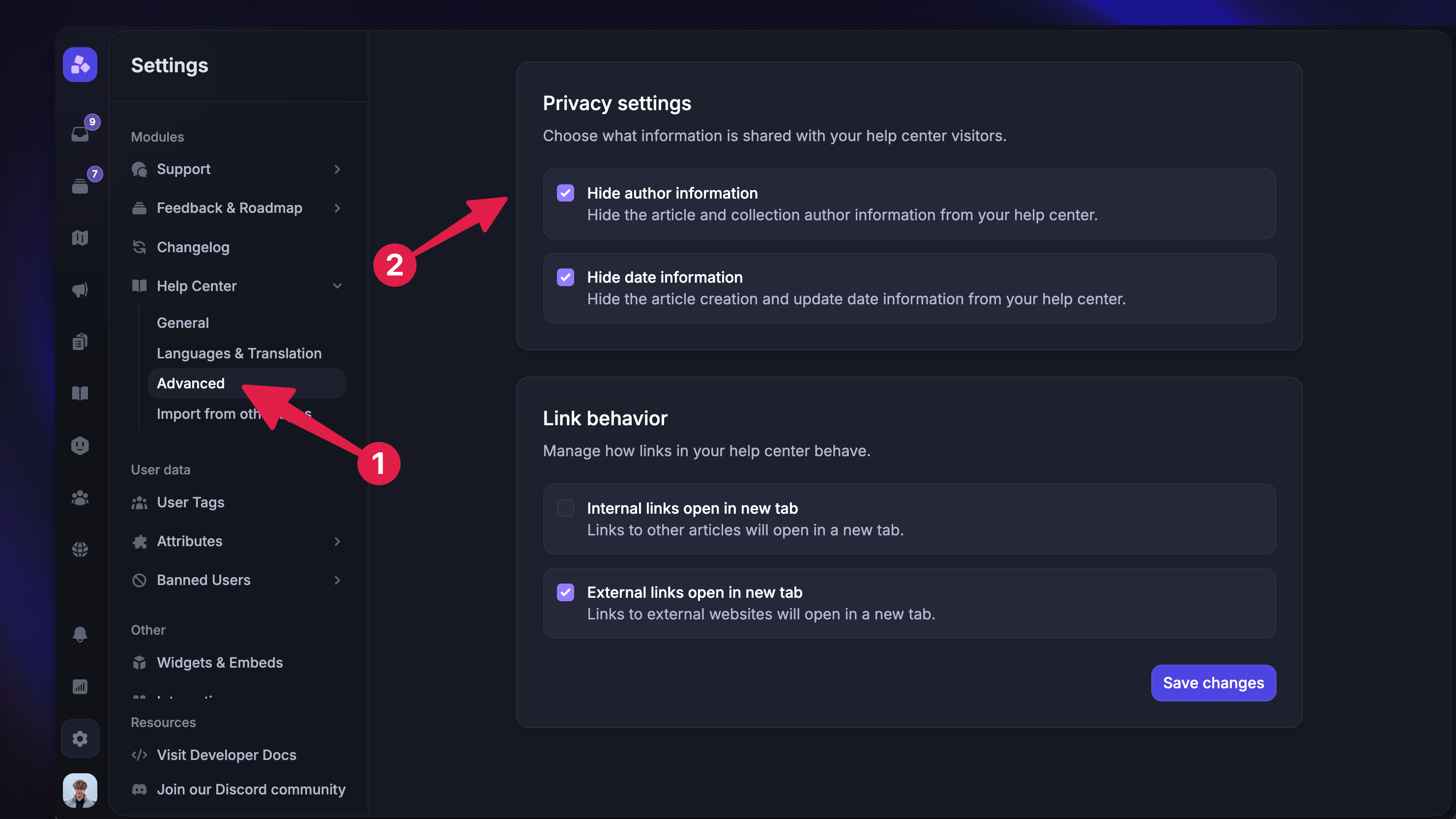Open the users group icon in sidebar
Viewport: 1456px width, 819px height.
pos(80,498)
